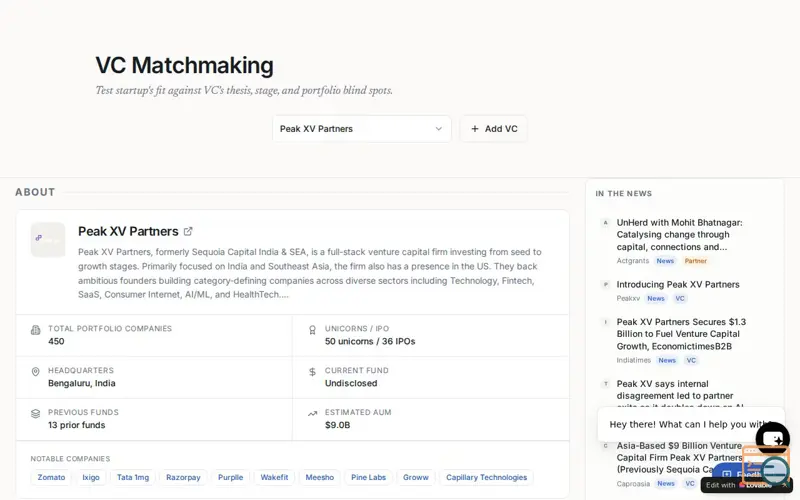Select the Razorpay company tag
Viewport: 800px width, 500px height.
point(183,478)
